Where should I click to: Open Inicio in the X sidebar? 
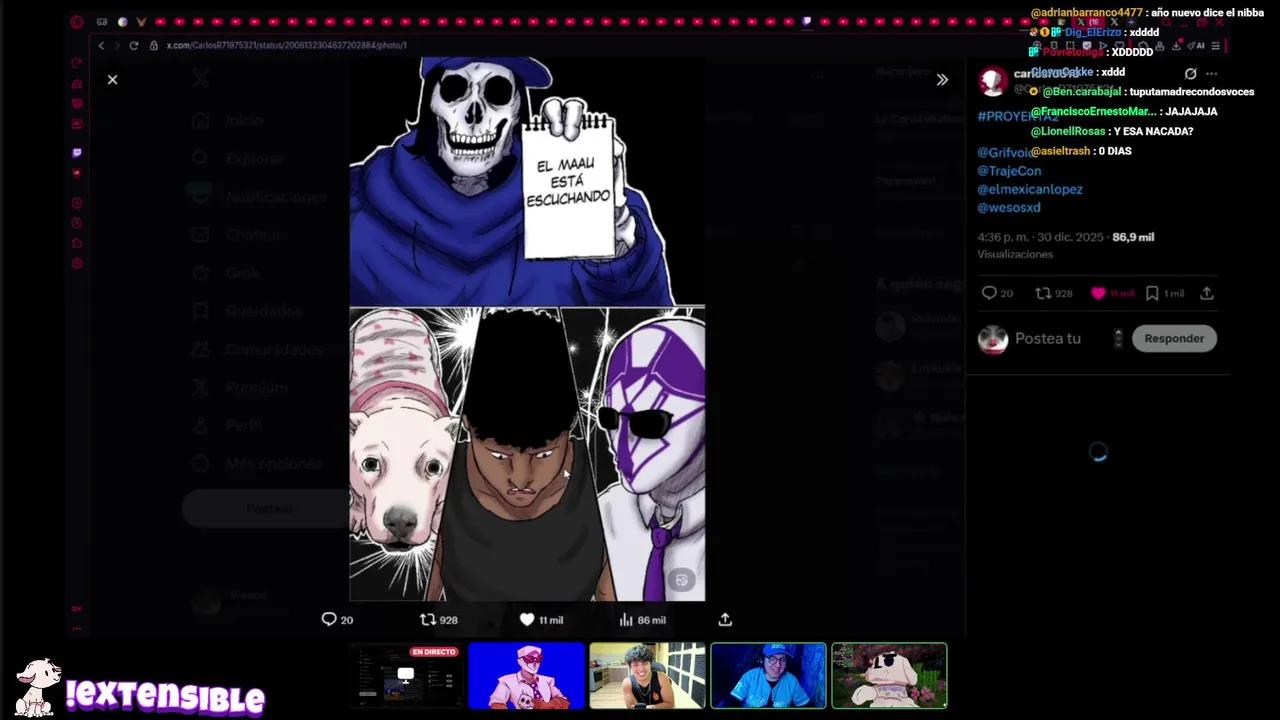click(244, 120)
